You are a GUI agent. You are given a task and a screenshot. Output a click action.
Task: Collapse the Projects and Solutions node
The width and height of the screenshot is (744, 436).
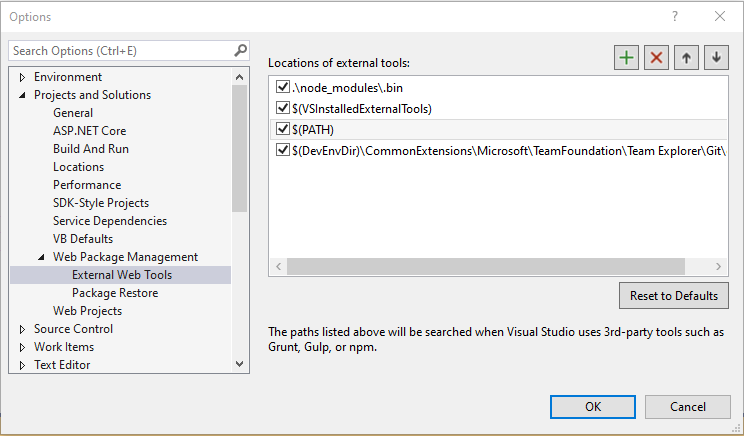(22, 95)
